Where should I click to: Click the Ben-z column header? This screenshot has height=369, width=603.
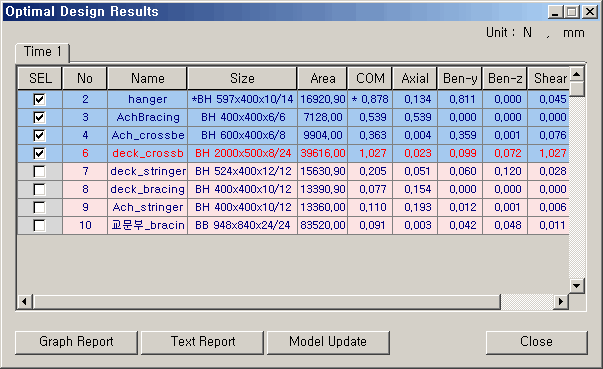click(x=505, y=78)
